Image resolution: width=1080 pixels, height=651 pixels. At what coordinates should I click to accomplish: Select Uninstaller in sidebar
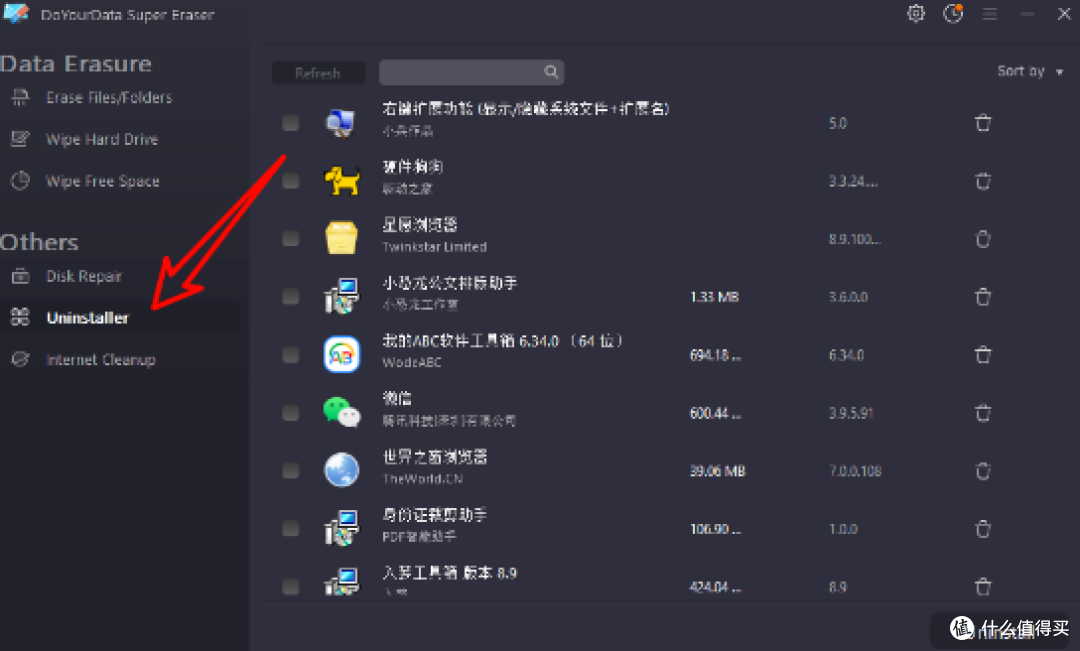pos(87,318)
